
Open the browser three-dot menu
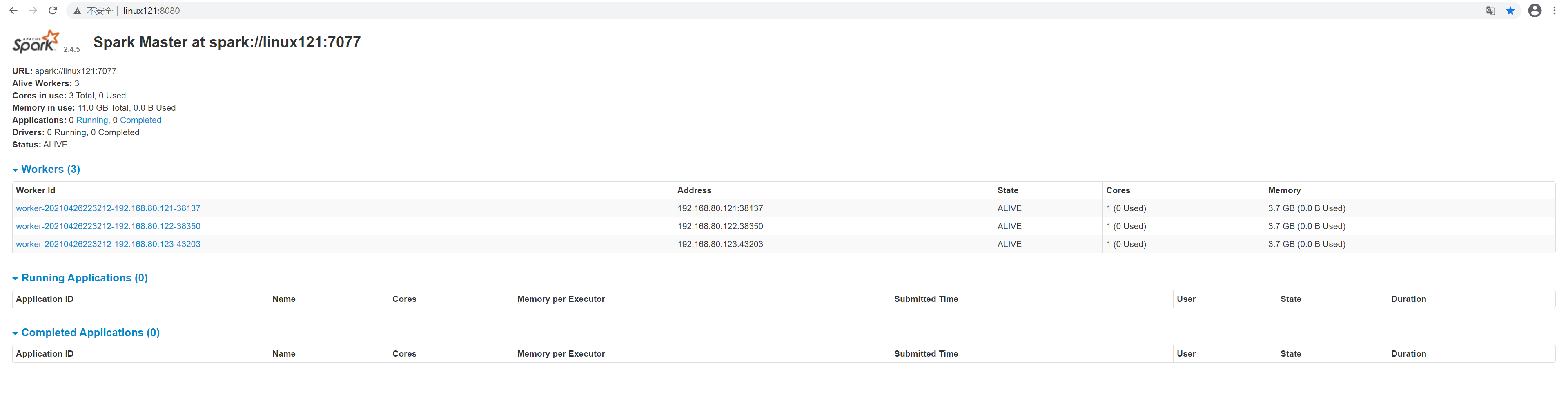point(1555,10)
